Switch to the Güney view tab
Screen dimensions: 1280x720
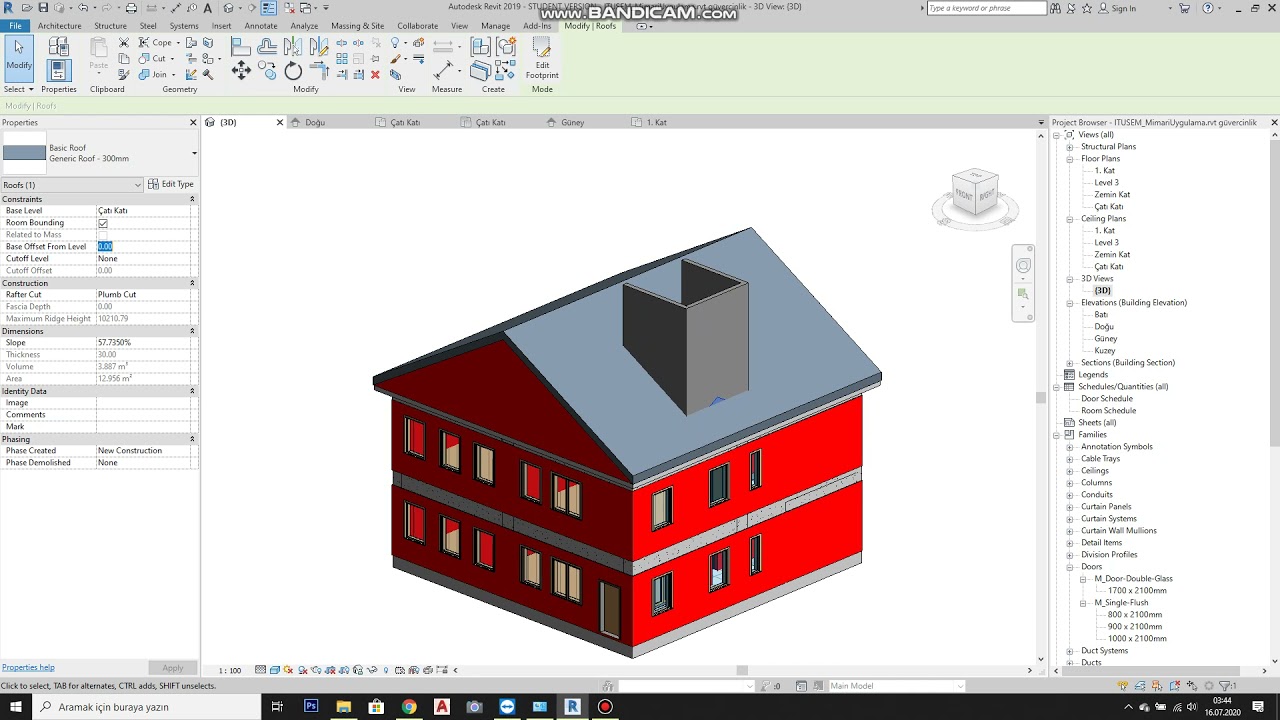[572, 122]
